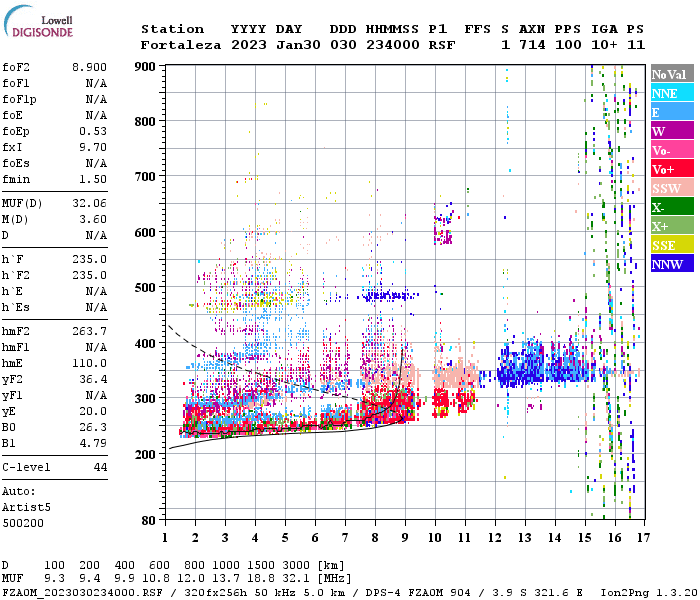Select the Vo+ legend color swatch
700x600 pixels.
(672, 169)
